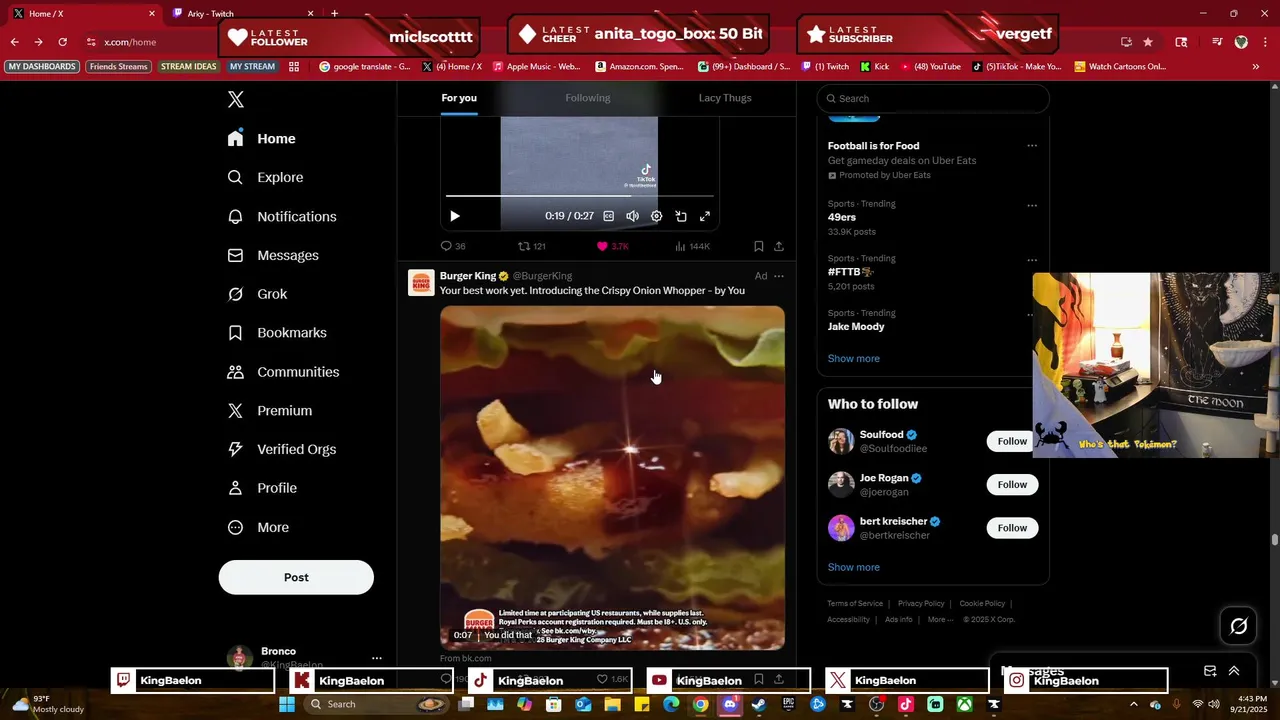Viewport: 1280px width, 720px height.
Task: Show all hidden bookmarks chevron
Action: [1255, 67]
